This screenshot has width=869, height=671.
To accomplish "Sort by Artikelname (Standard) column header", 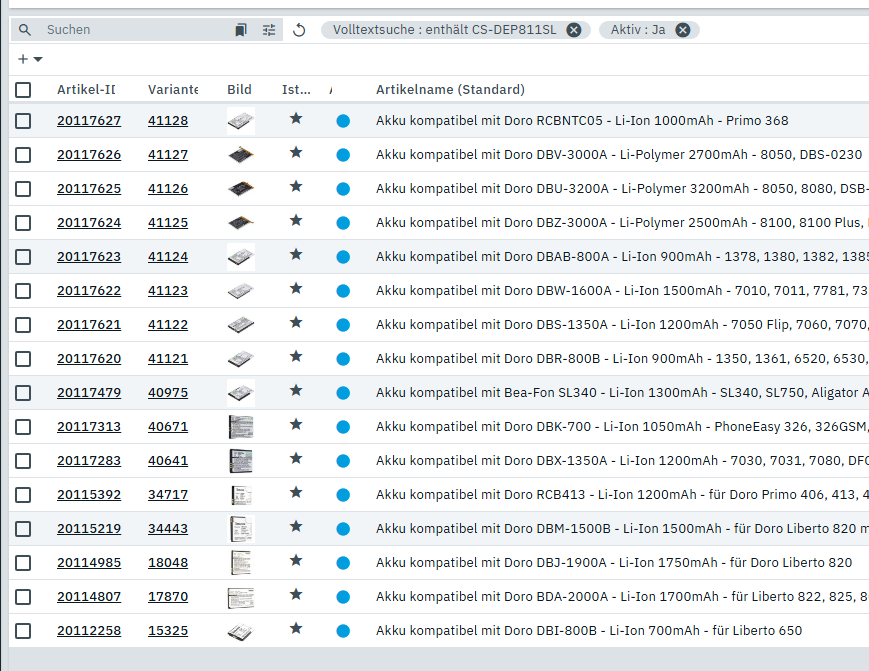I will (450, 90).
